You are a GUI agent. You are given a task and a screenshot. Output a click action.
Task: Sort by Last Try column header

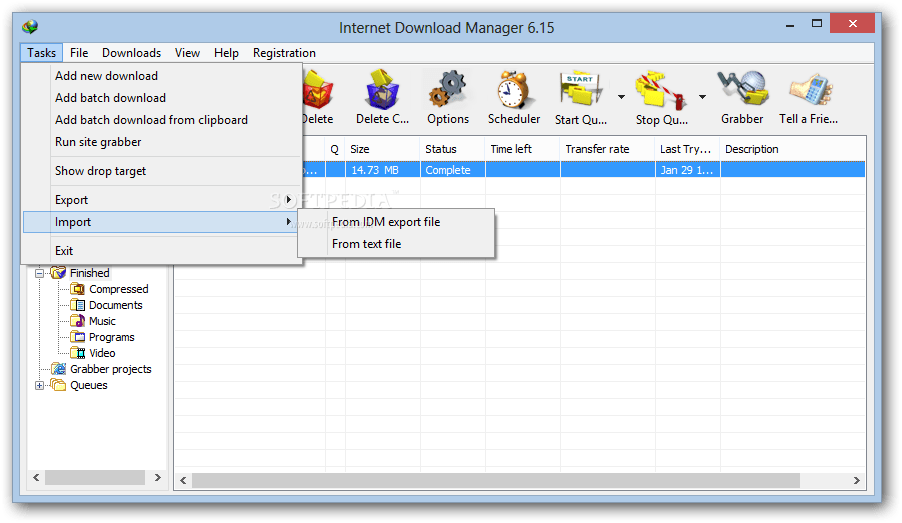[687, 149]
